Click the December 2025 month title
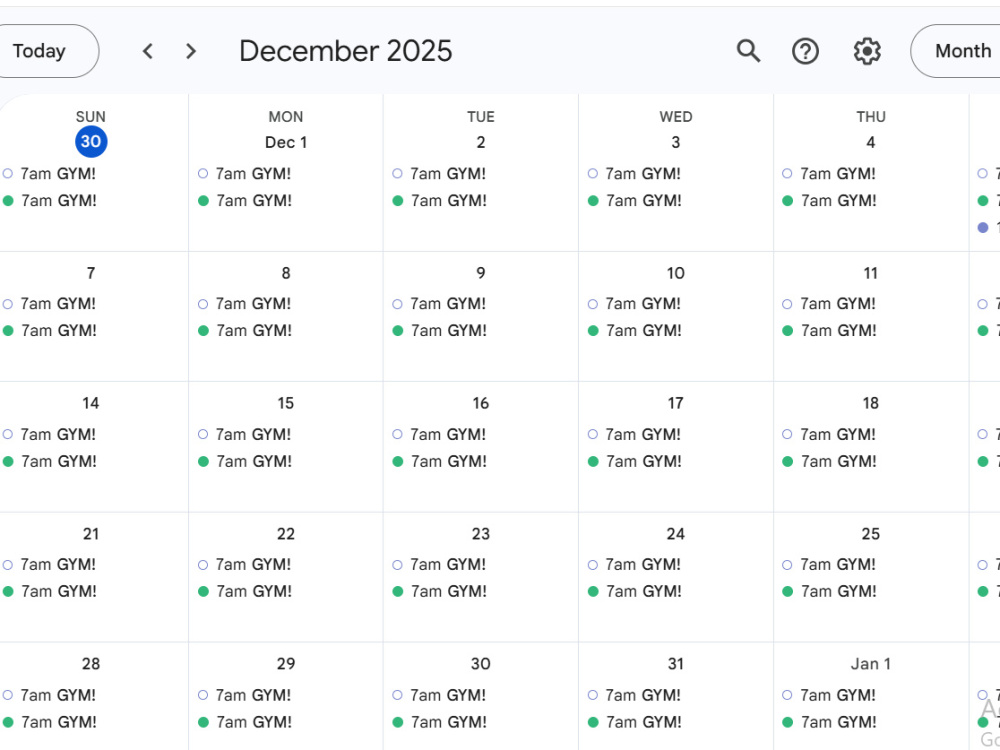 tap(346, 51)
